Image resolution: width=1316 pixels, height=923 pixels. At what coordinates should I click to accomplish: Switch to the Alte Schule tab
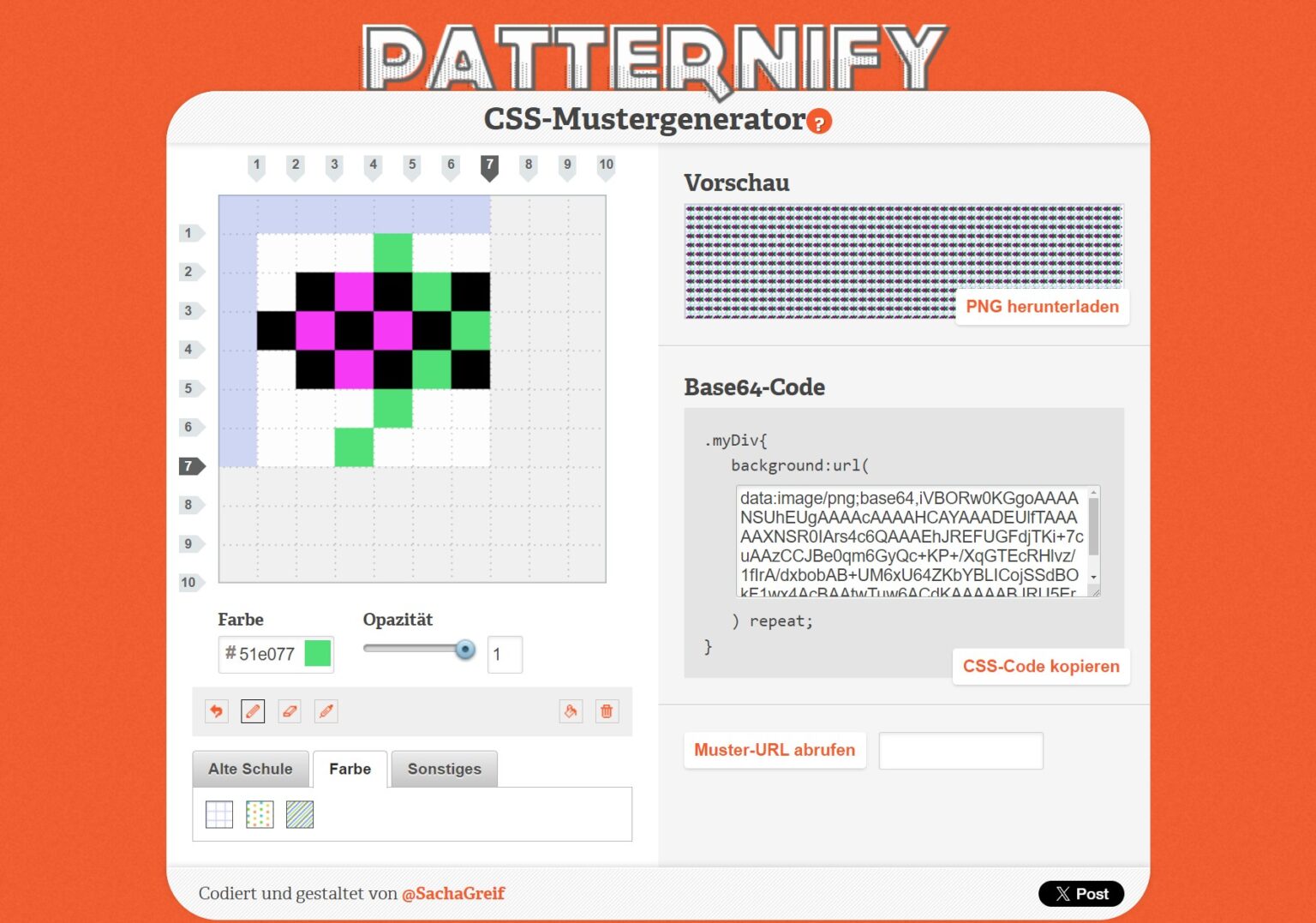[250, 769]
